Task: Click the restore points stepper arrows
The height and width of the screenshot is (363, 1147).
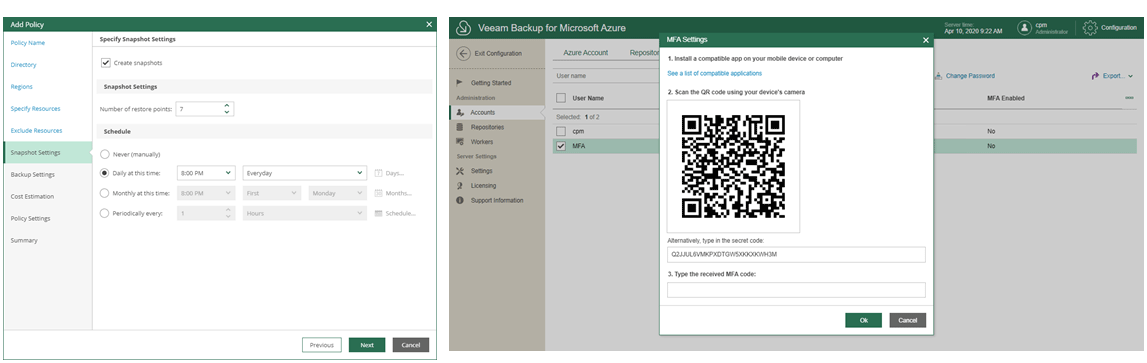Action: tap(227, 108)
